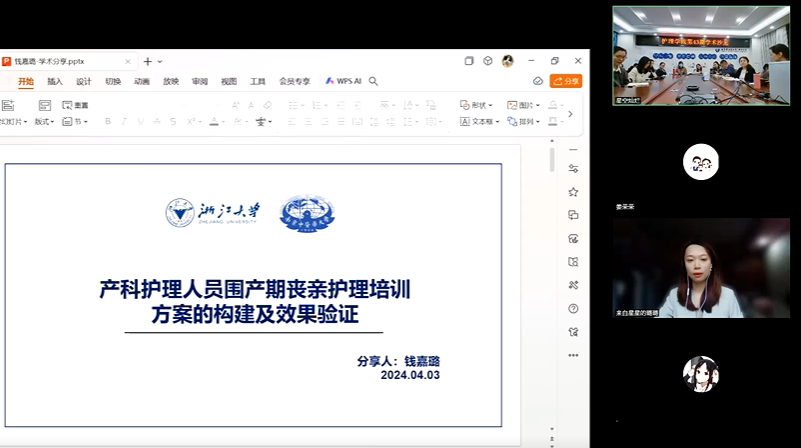Toggle italic text formatting
The image size is (801, 448).
coord(124,122)
